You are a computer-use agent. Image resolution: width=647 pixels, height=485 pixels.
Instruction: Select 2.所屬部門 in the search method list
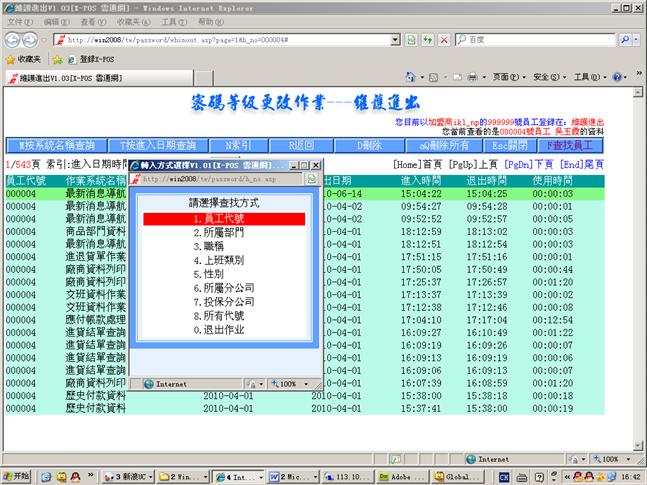tap(222, 232)
